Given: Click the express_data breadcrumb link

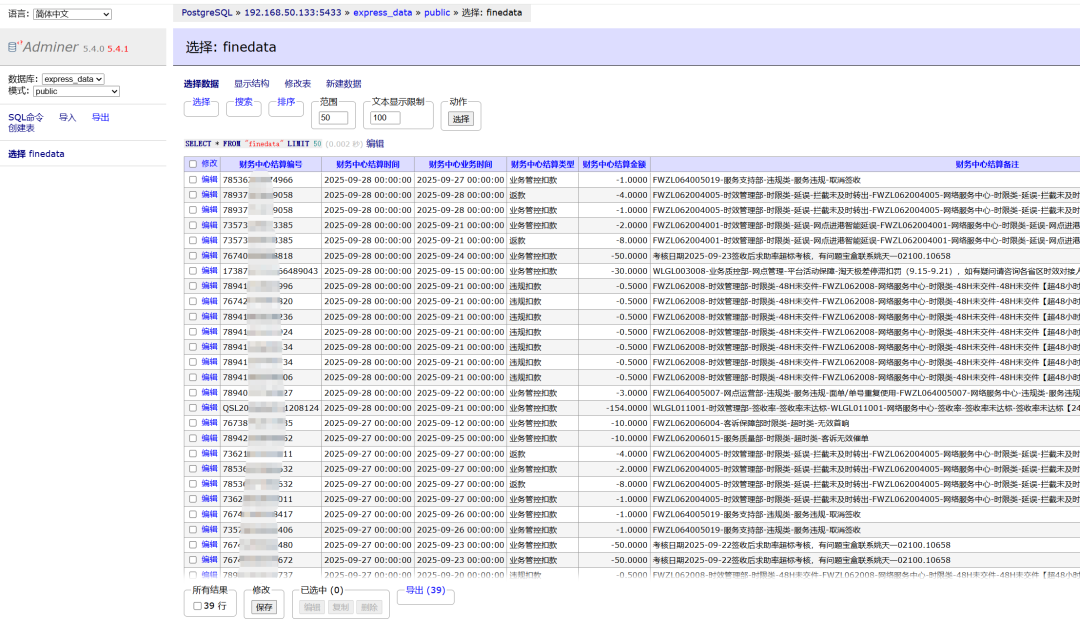Looking at the screenshot, I should [x=382, y=12].
